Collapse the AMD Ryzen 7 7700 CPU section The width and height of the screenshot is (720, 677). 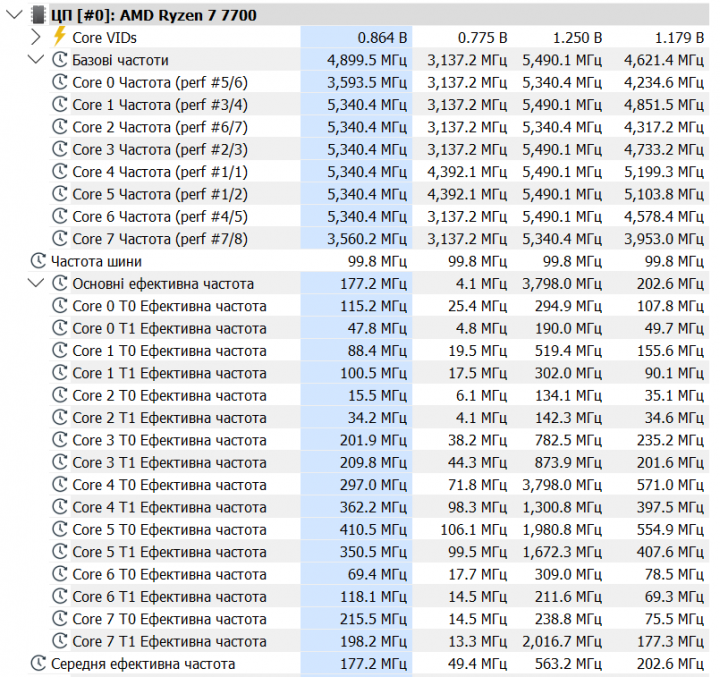(x=14, y=15)
